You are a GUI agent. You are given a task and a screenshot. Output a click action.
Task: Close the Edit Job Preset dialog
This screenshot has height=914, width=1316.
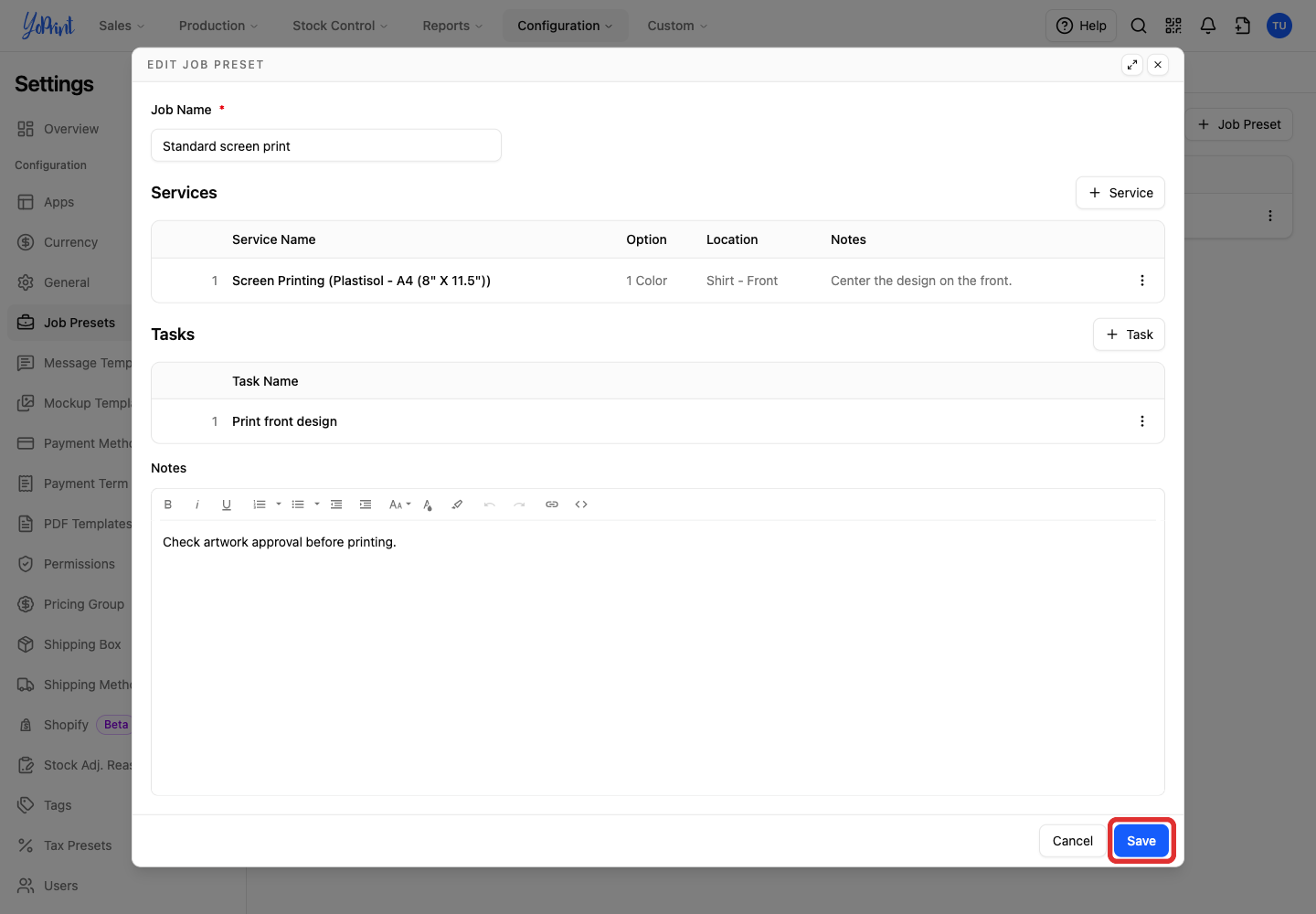pyautogui.click(x=1158, y=65)
